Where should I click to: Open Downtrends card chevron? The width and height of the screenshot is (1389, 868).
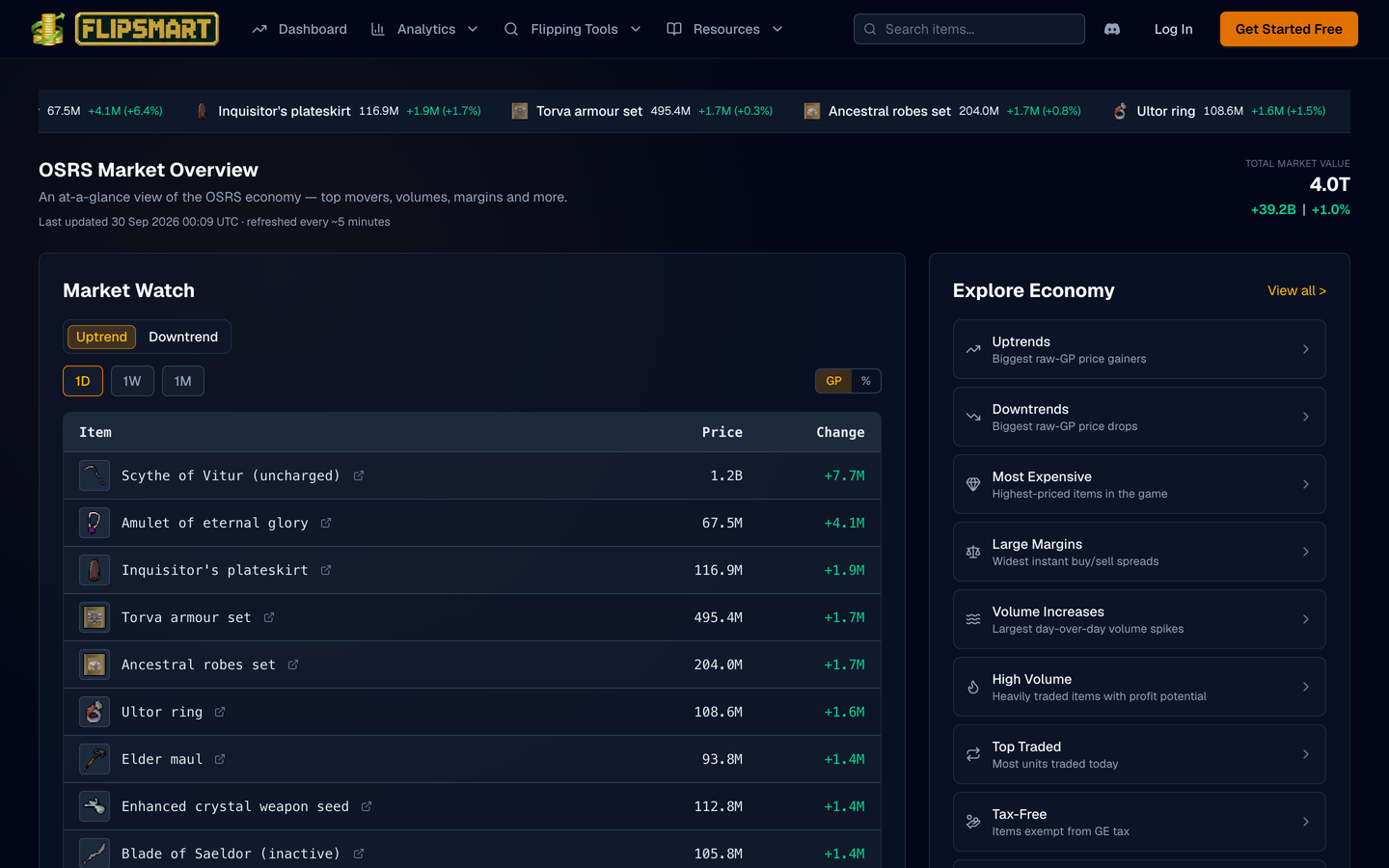(x=1306, y=417)
